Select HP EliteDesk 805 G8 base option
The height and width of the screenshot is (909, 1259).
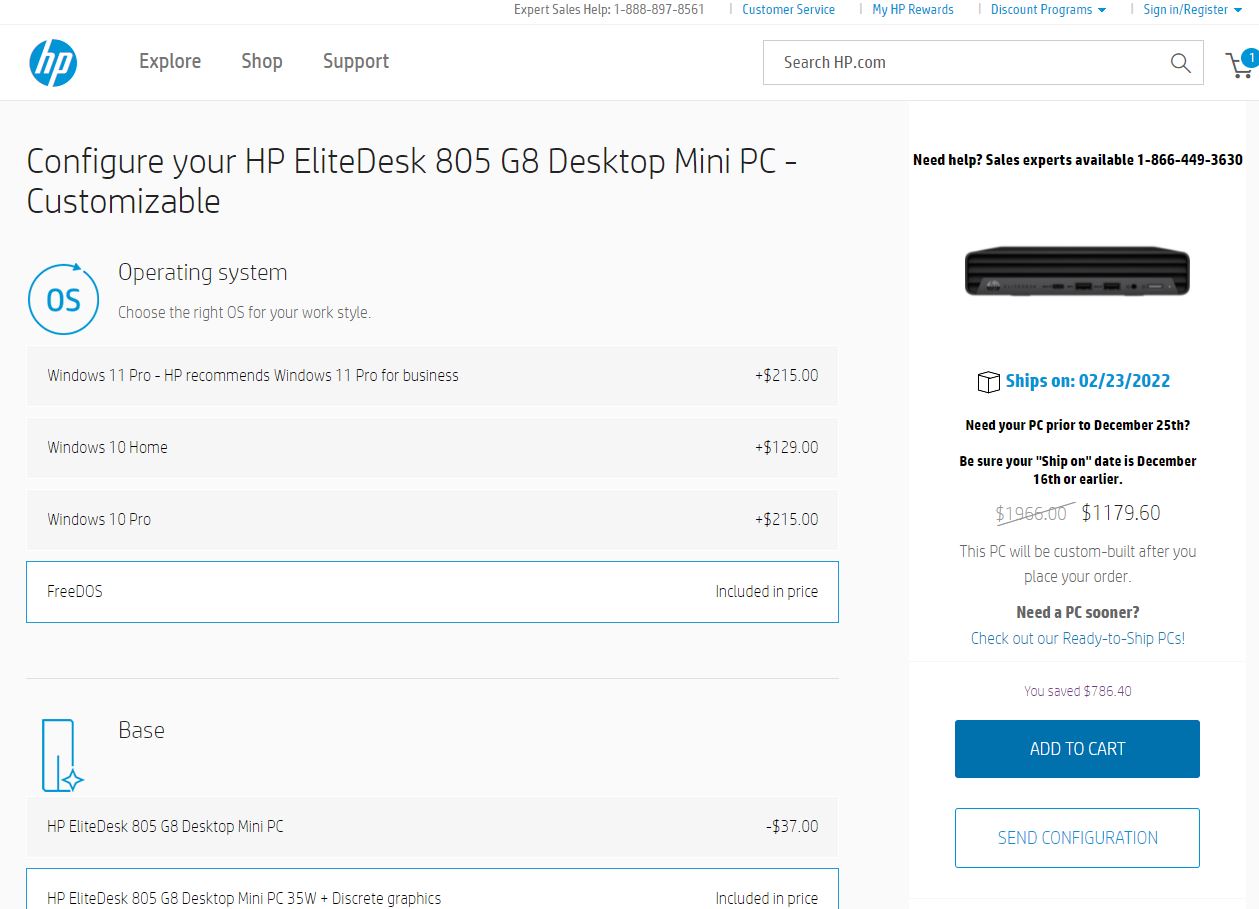432,827
